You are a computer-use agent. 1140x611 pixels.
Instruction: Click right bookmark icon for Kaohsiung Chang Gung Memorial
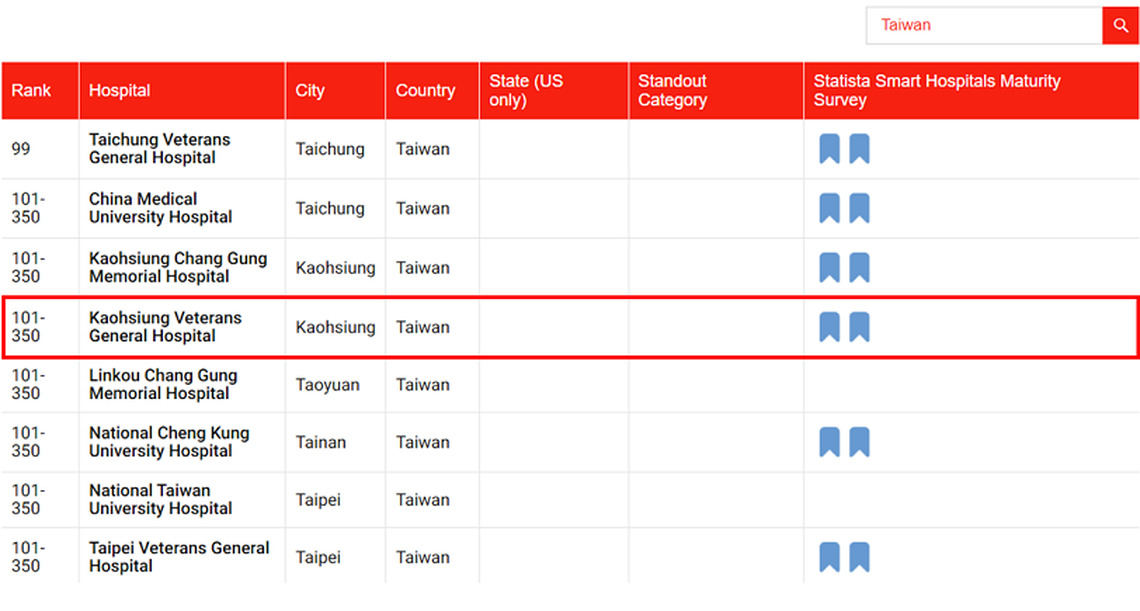[859, 268]
